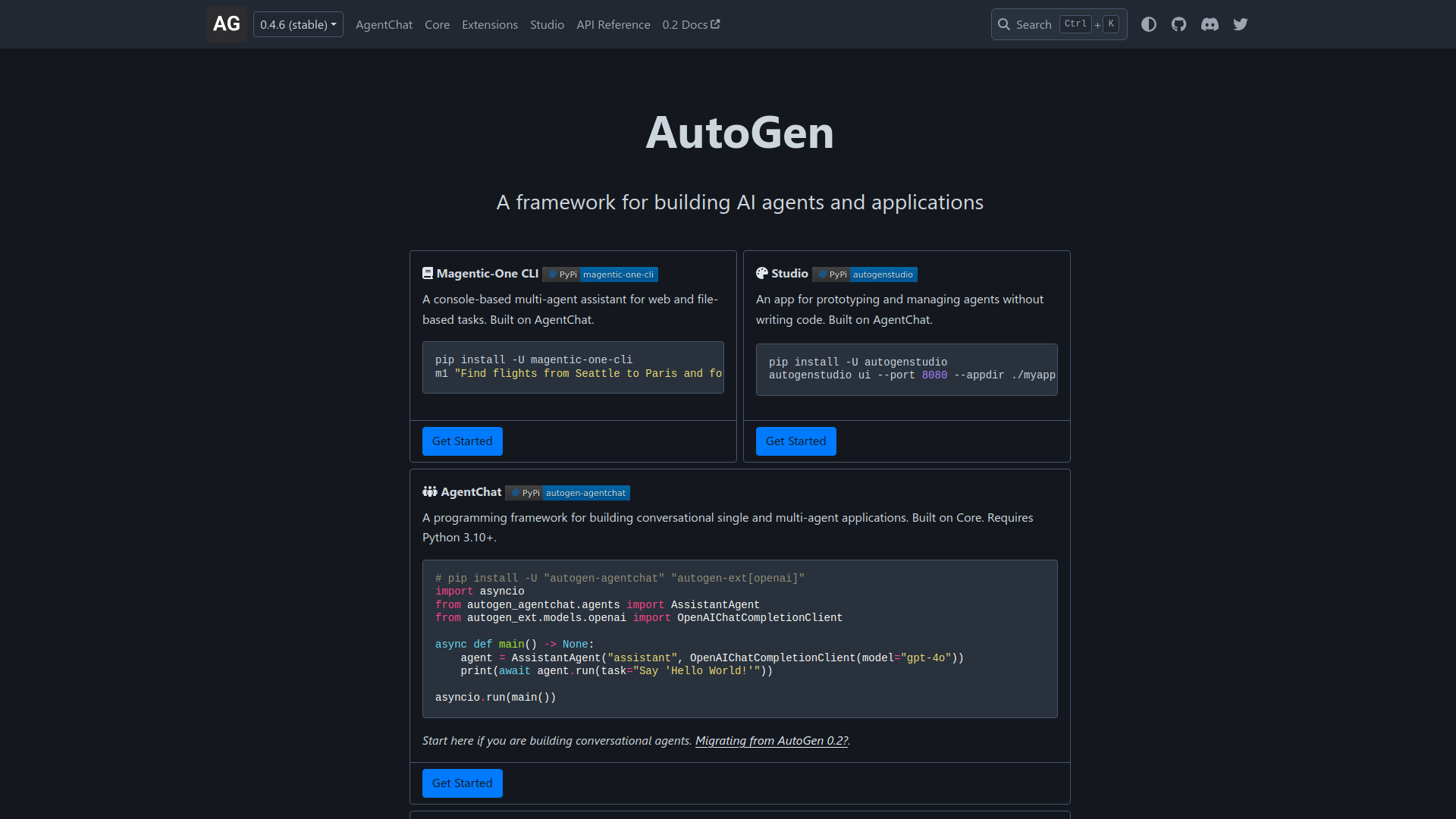Click the Ctrl key hint in search
This screenshot has height=819, width=1456.
(x=1075, y=24)
